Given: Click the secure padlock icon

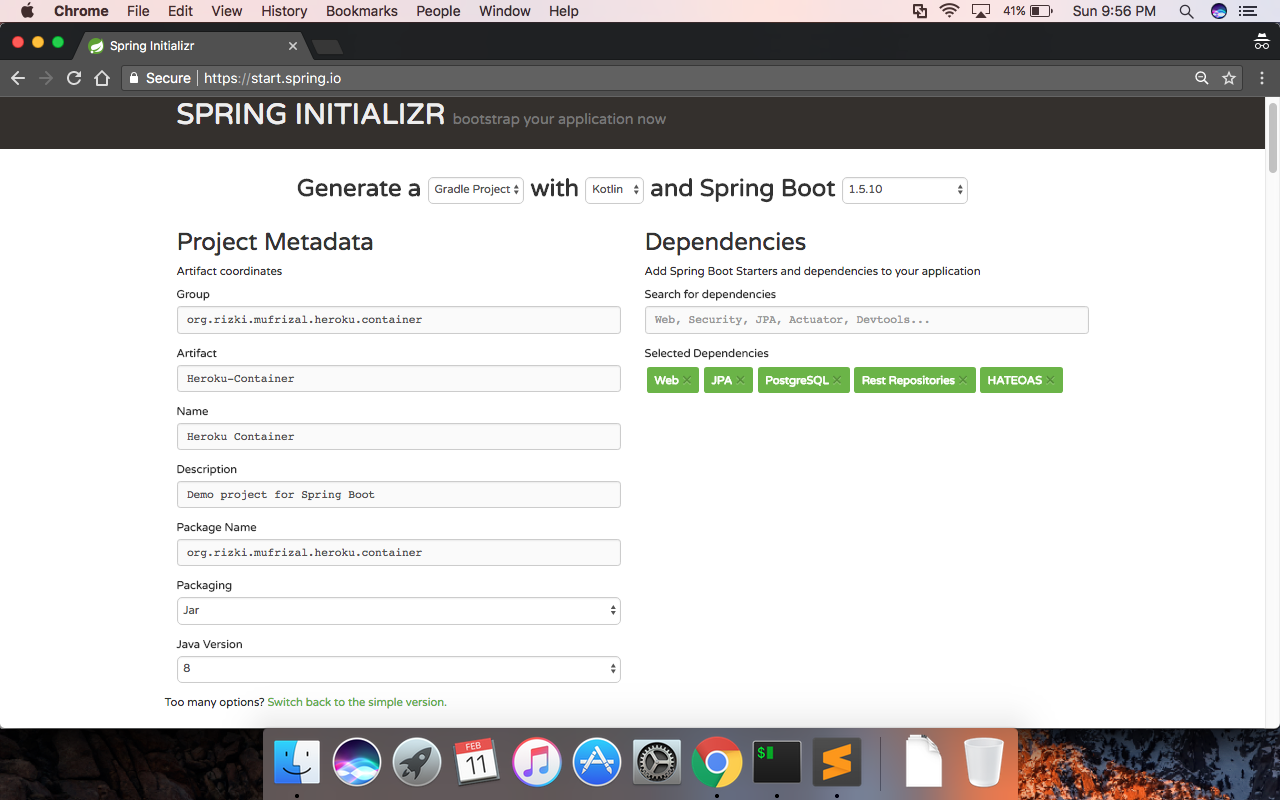Looking at the screenshot, I should [x=135, y=78].
